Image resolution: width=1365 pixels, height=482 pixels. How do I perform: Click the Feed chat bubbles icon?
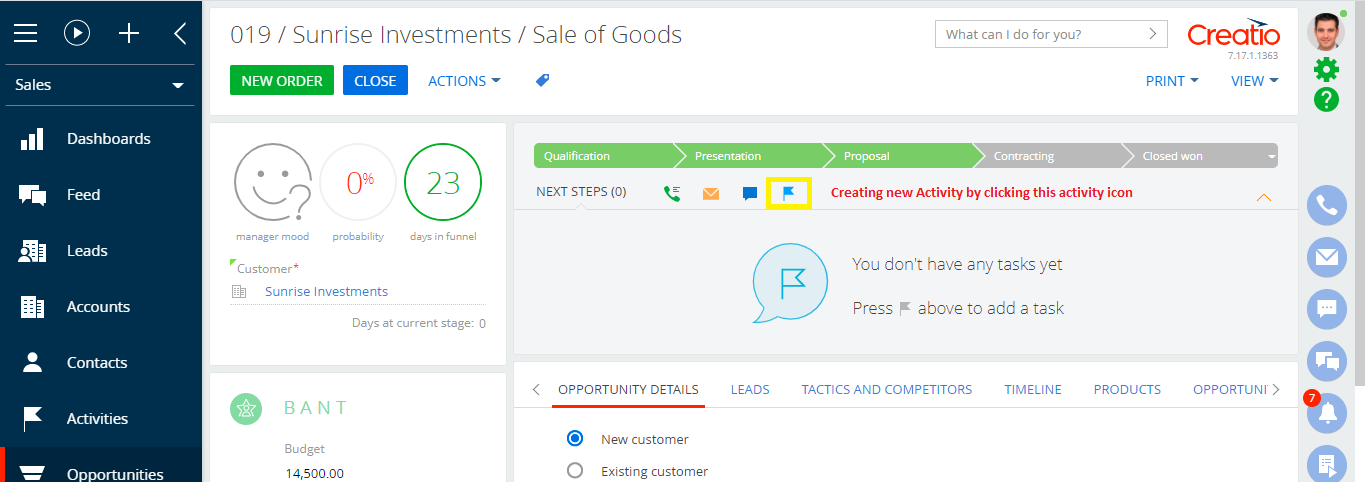[x=33, y=195]
